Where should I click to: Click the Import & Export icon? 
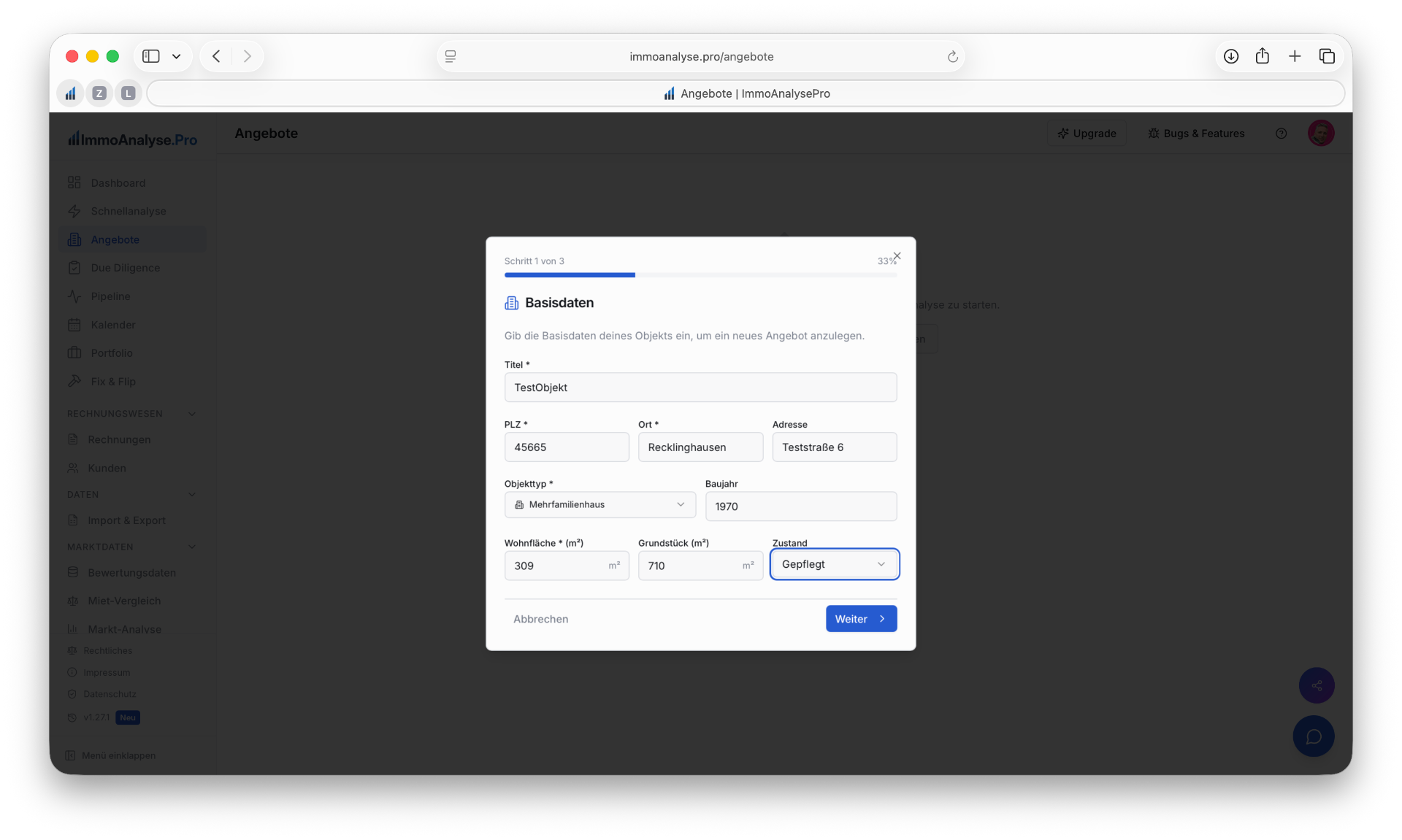click(x=72, y=520)
